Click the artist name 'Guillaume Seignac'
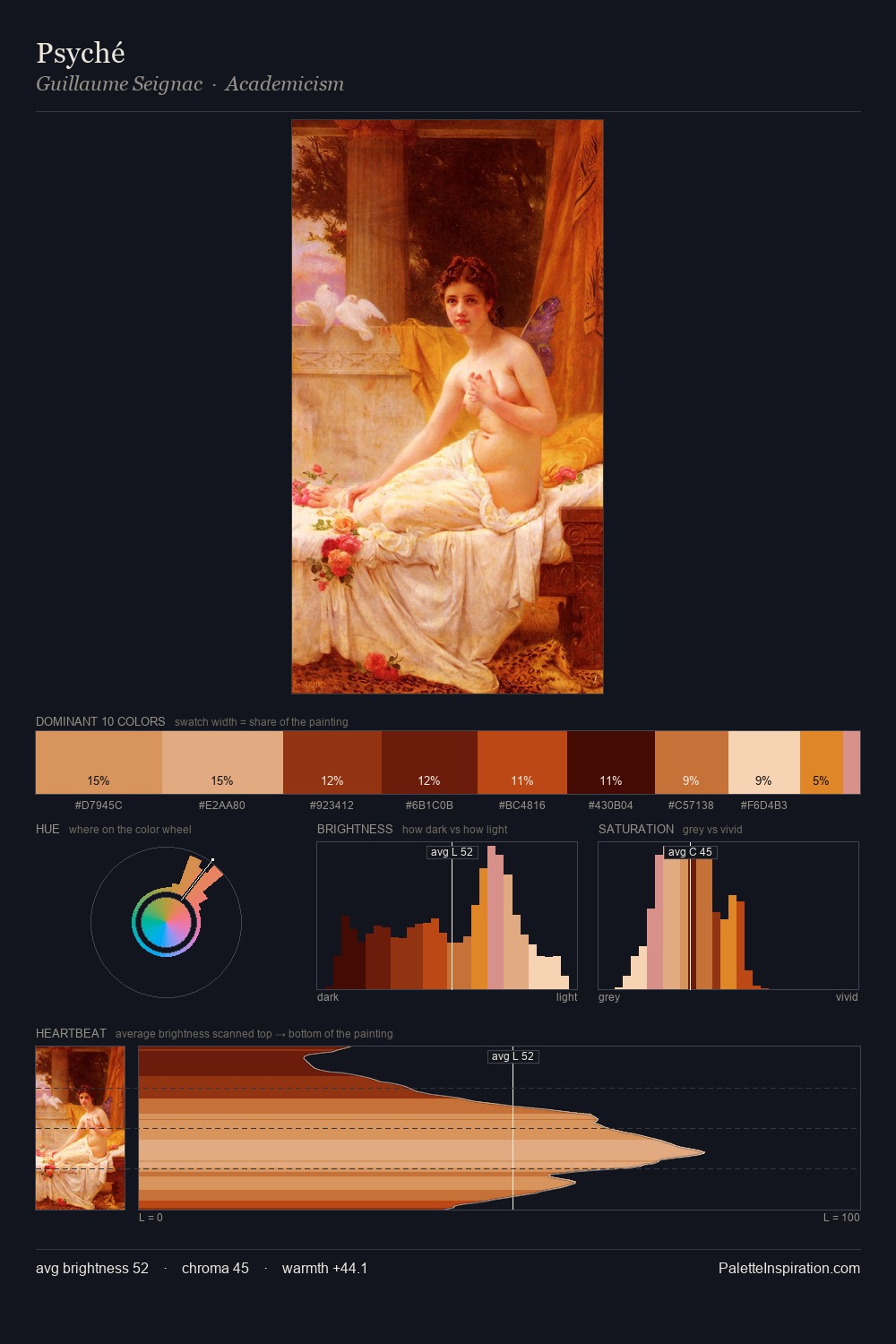The width and height of the screenshot is (896, 1344). [x=119, y=84]
